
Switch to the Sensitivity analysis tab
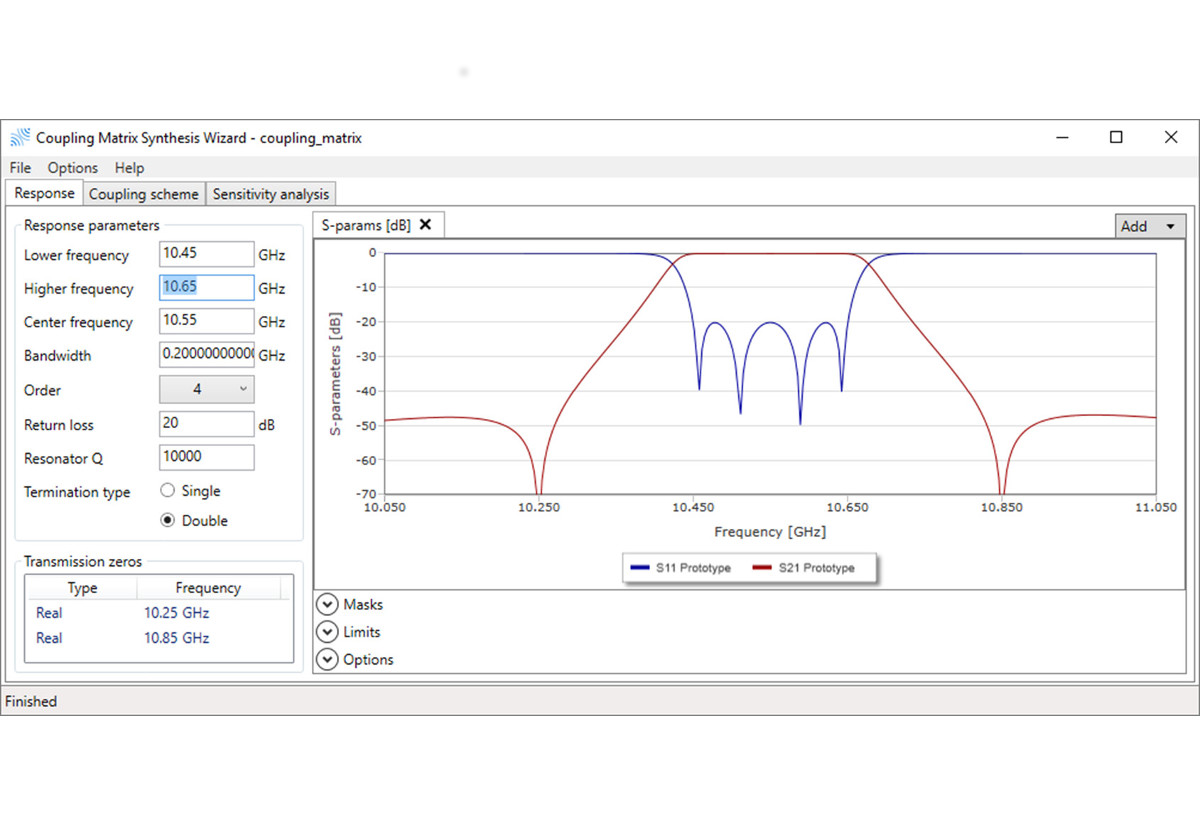click(270, 194)
